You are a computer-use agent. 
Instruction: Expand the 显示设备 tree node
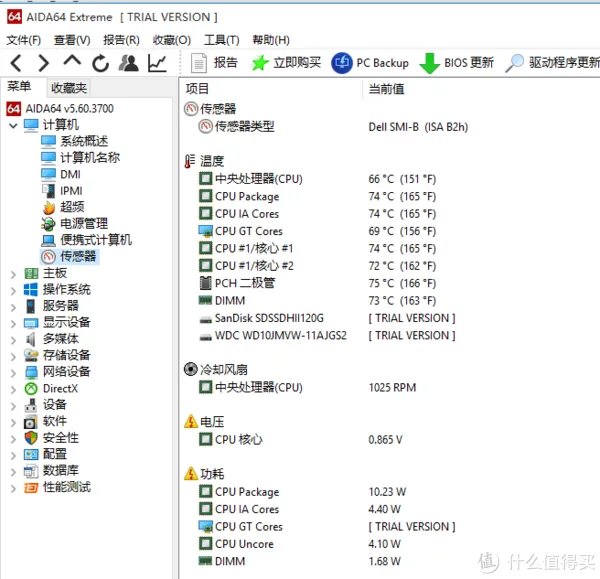coord(13,323)
